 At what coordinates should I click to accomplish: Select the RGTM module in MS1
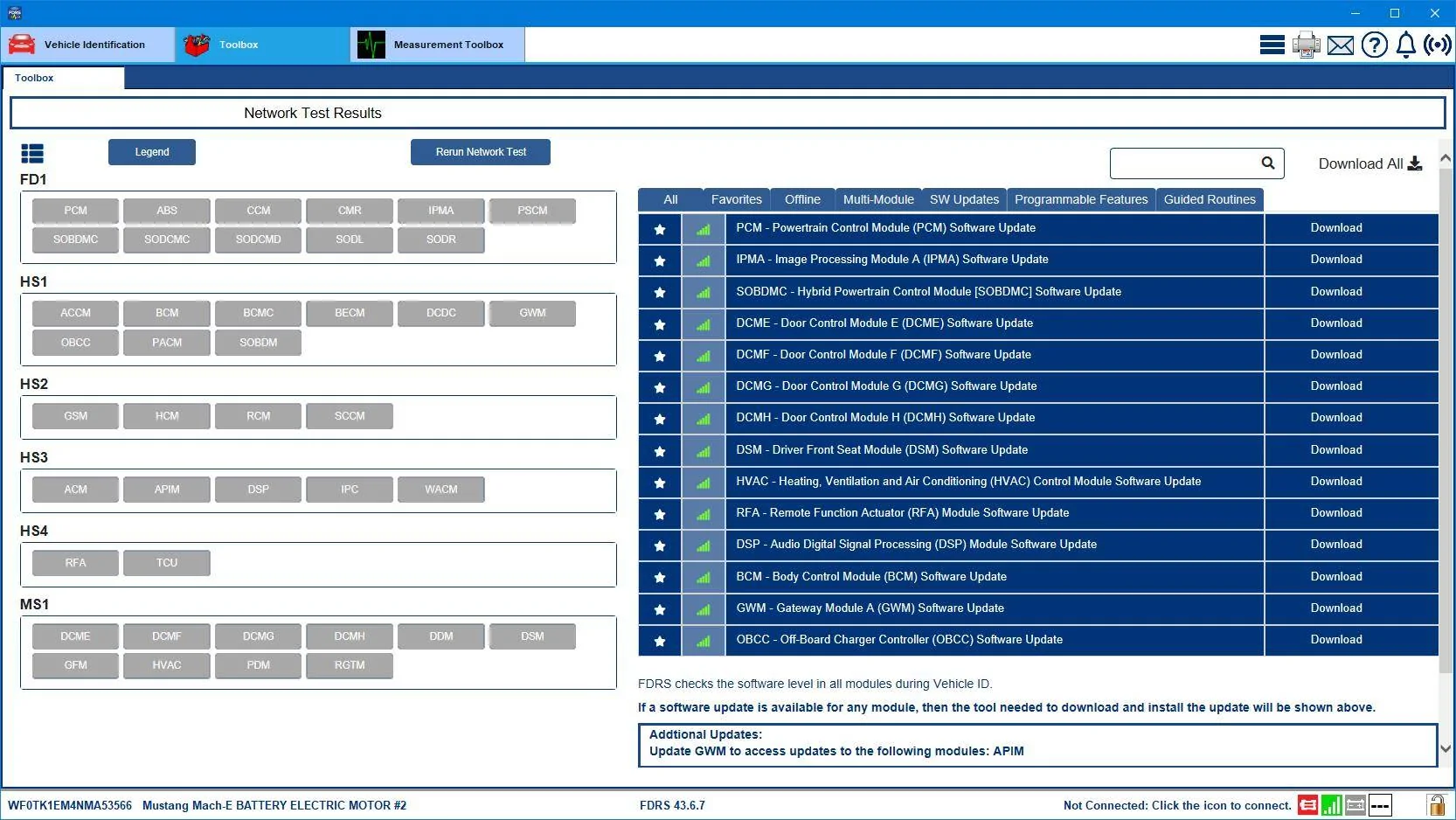tap(350, 665)
